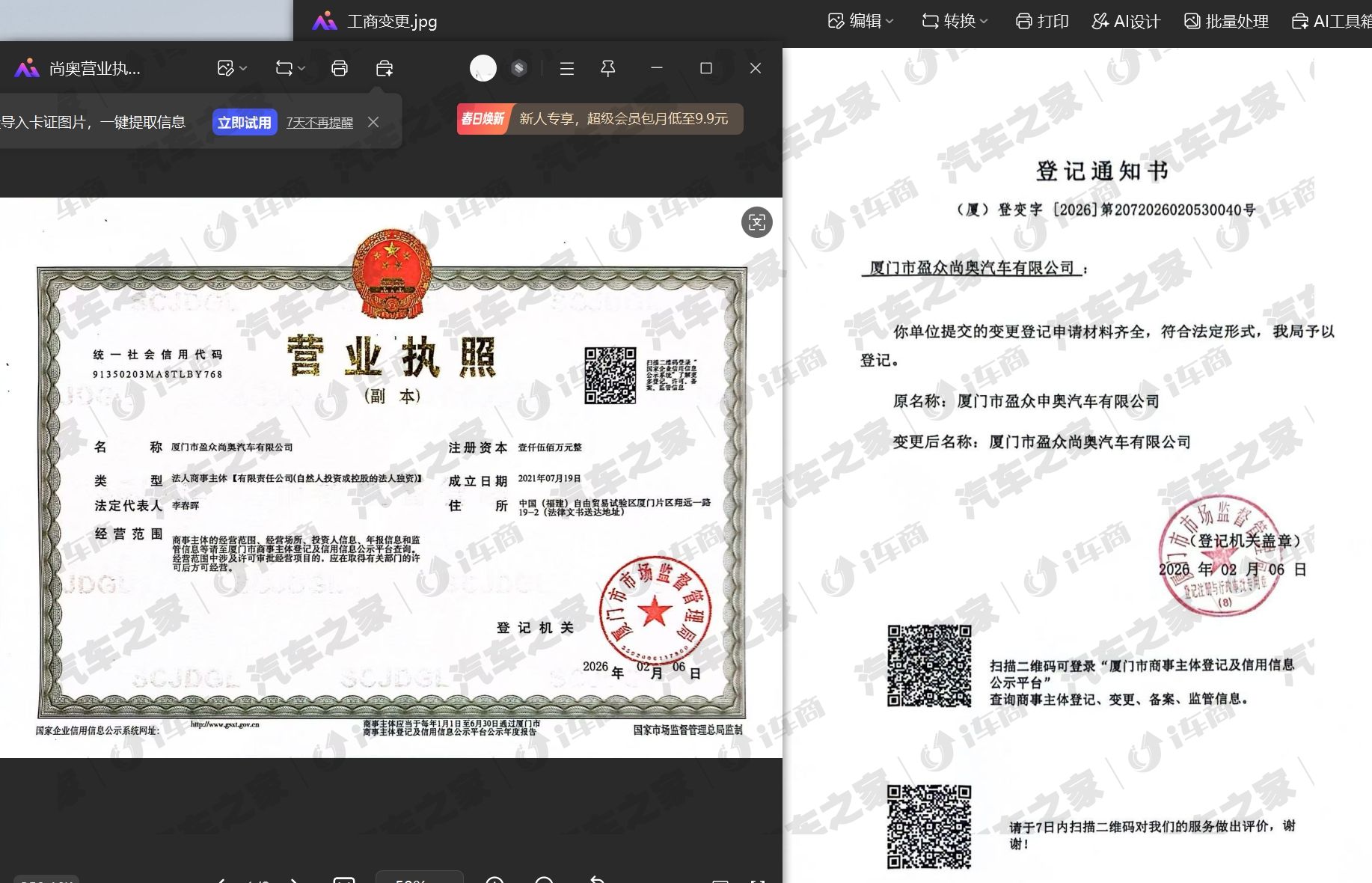Screen dimensions: 1372x883
Task: Click the text recognition icon over the license image
Action: click(x=757, y=222)
